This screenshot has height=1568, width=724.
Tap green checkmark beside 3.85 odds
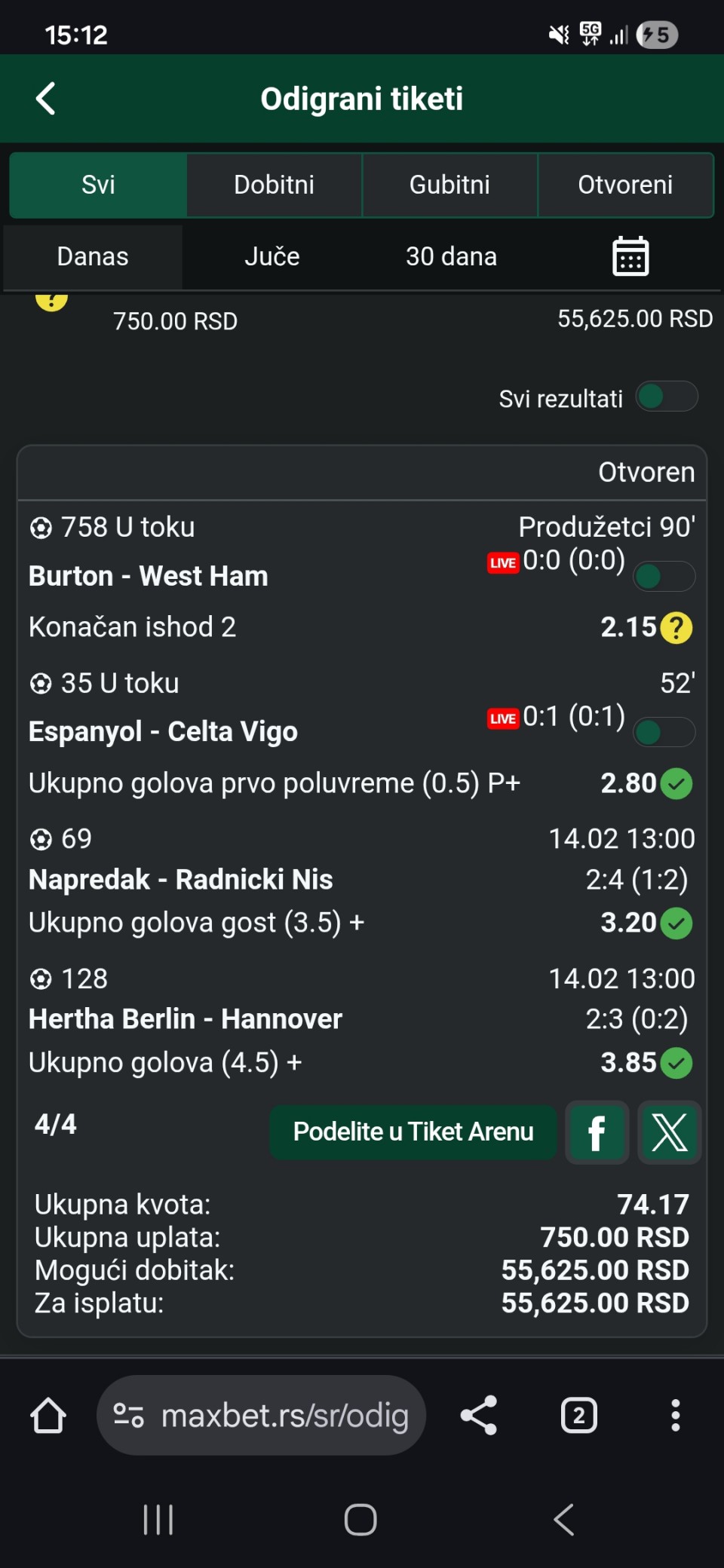coord(676,1063)
